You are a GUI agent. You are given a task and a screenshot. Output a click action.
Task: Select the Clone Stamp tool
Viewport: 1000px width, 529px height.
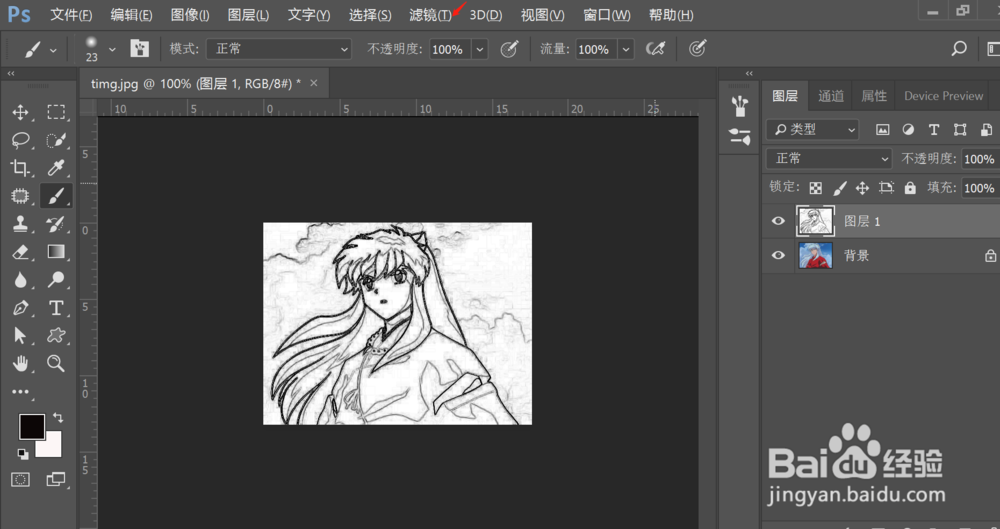(x=20, y=224)
